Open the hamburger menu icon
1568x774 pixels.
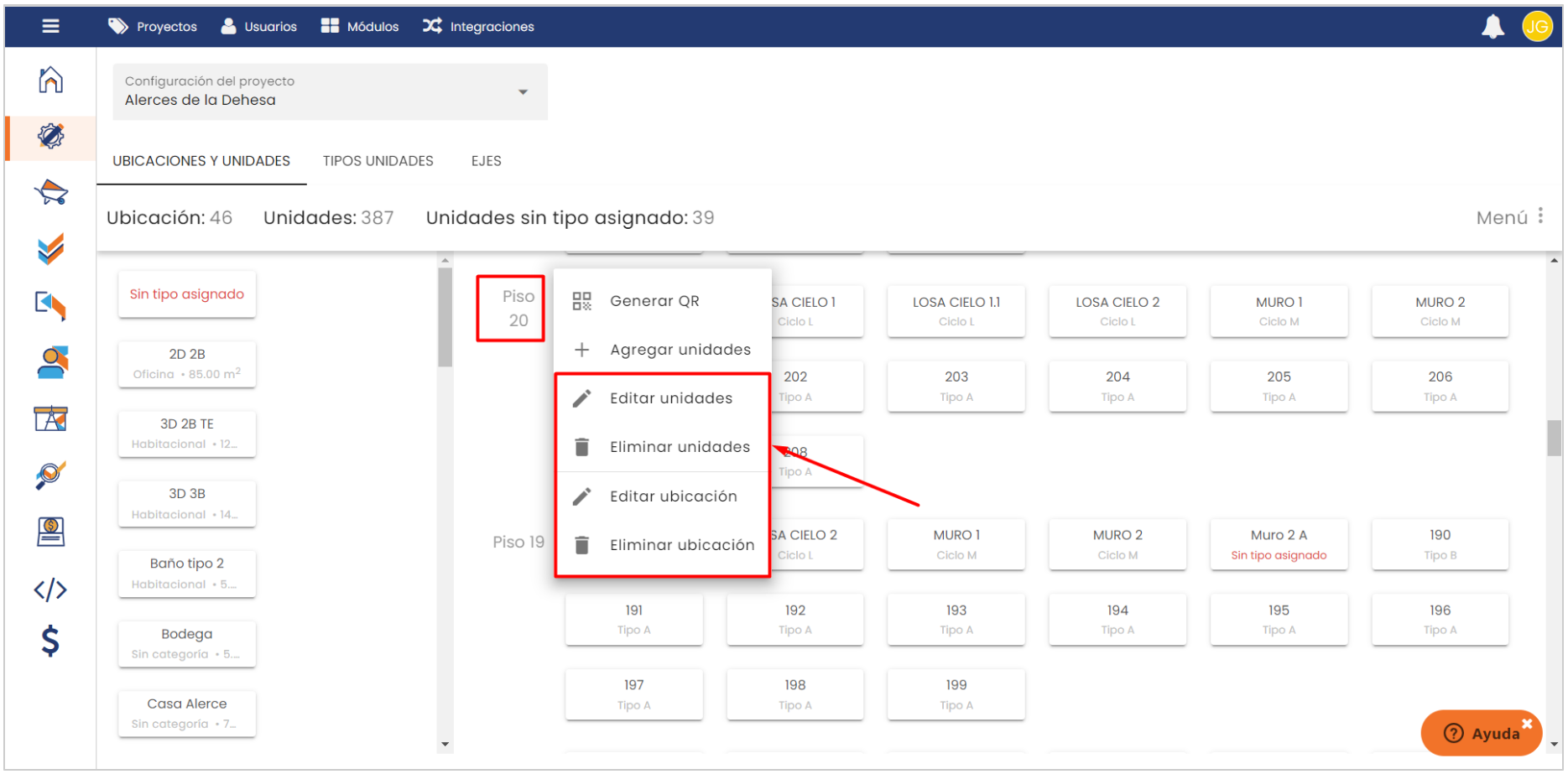[x=50, y=26]
